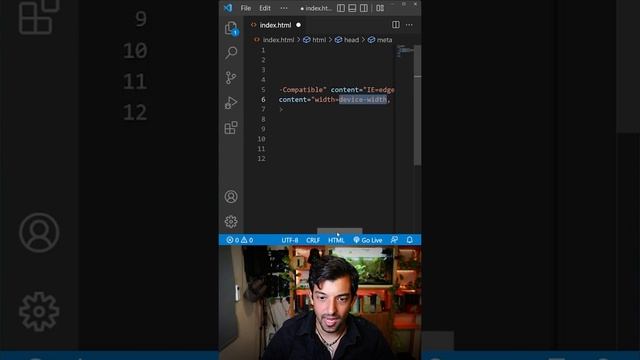Viewport: 640px width, 360px height.
Task: Open Customize Layout icon in title bar
Action: point(380,8)
